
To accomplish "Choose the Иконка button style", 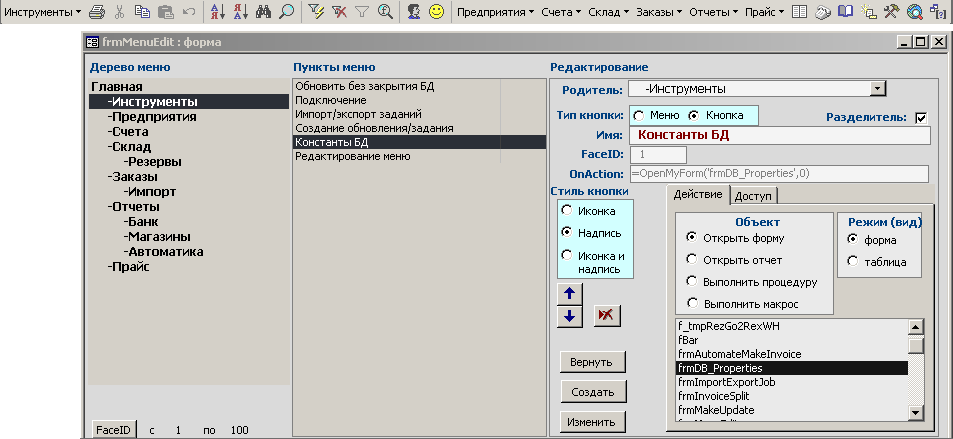I will (566, 210).
